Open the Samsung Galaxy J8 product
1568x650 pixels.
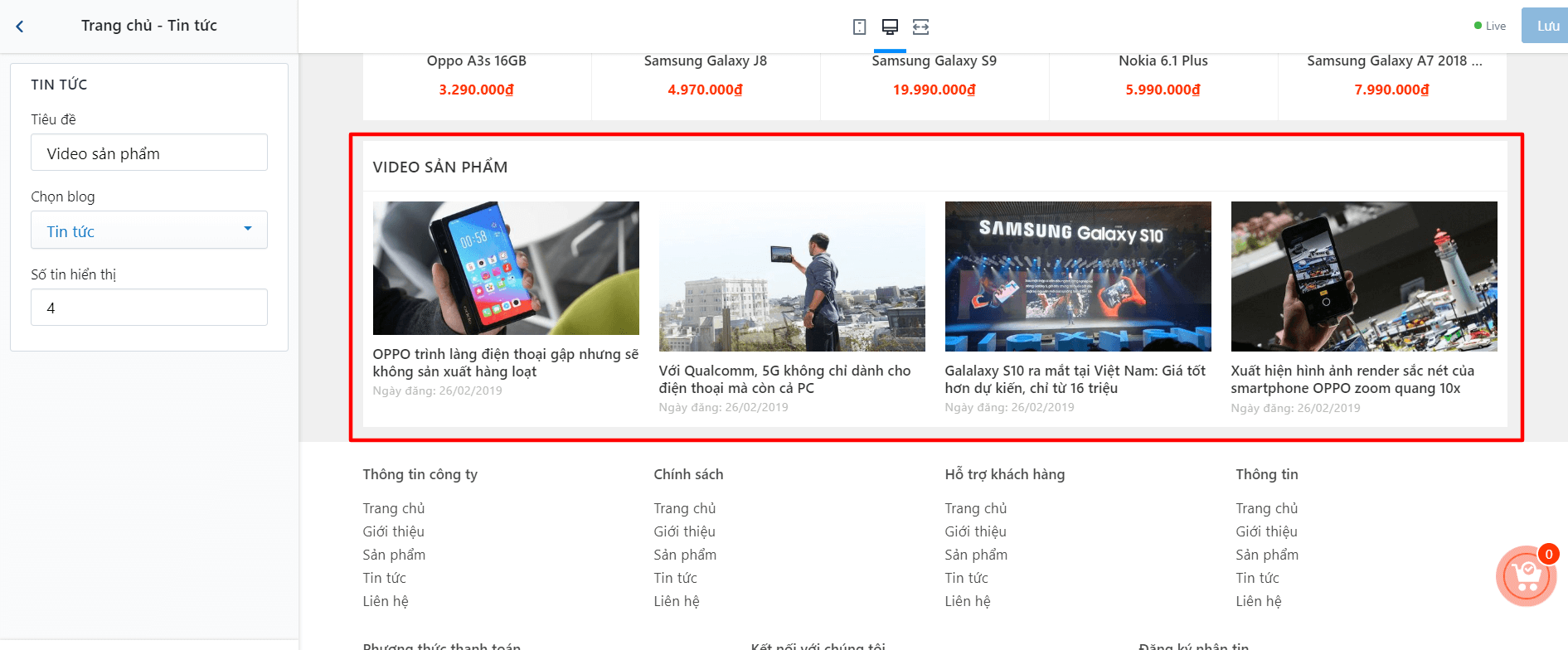[706, 61]
